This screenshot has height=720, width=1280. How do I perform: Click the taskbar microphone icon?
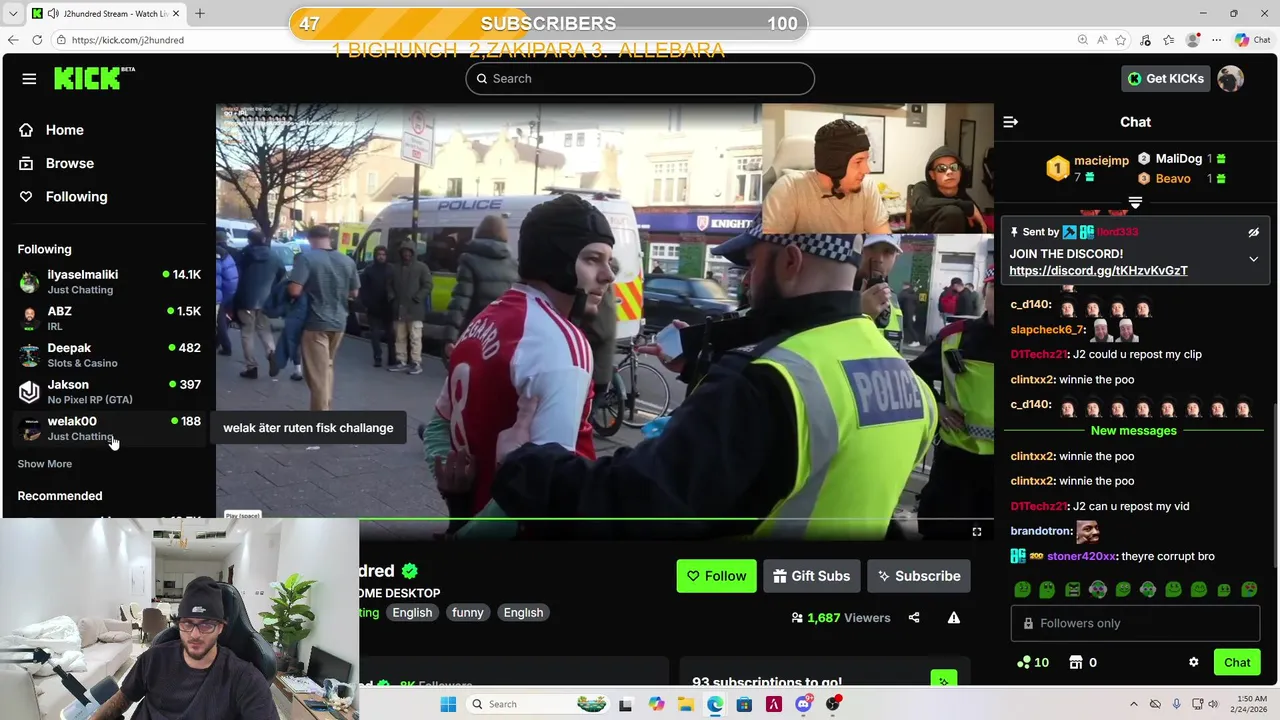click(1176, 704)
